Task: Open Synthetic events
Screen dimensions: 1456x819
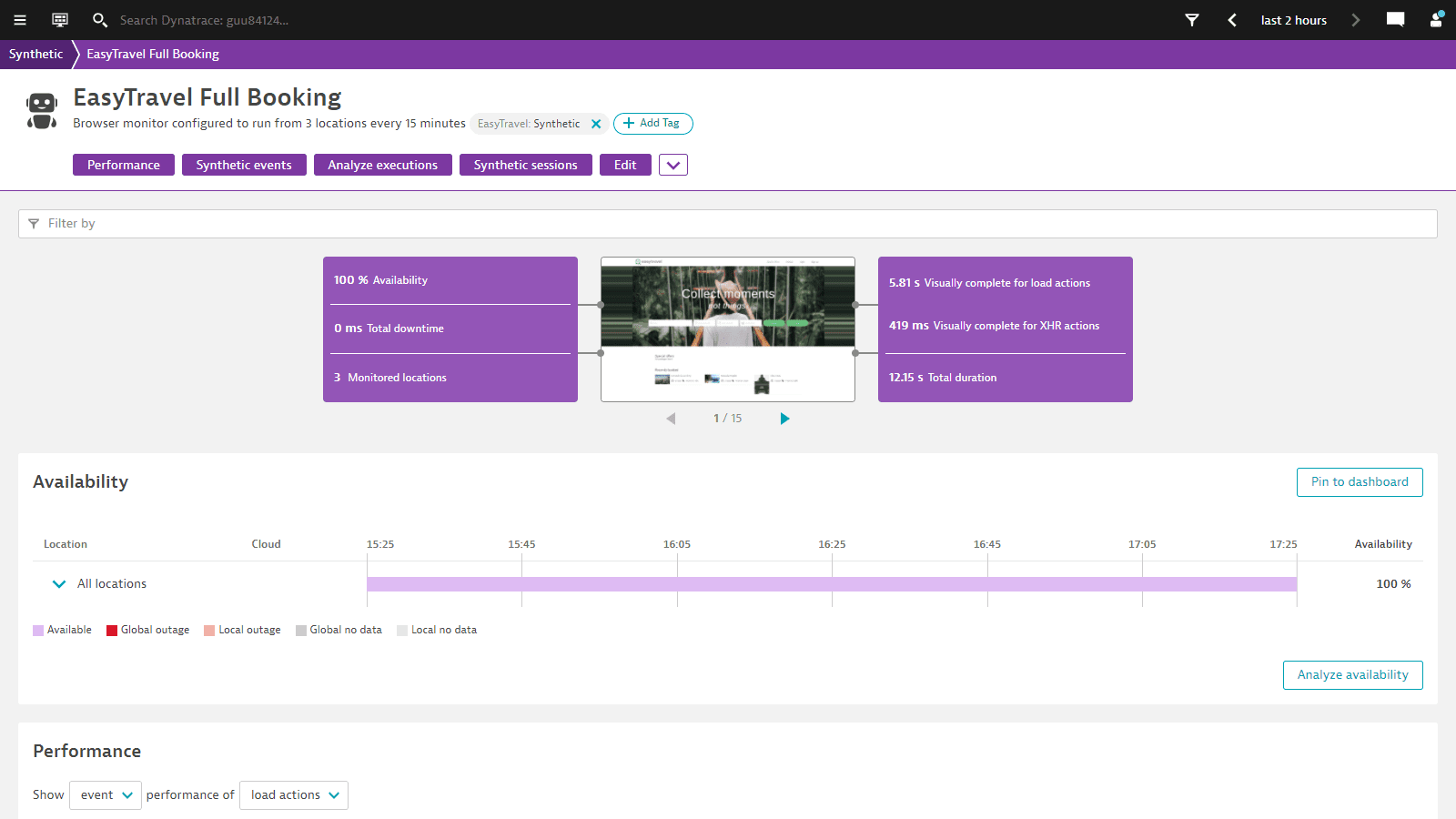Action: [244, 165]
